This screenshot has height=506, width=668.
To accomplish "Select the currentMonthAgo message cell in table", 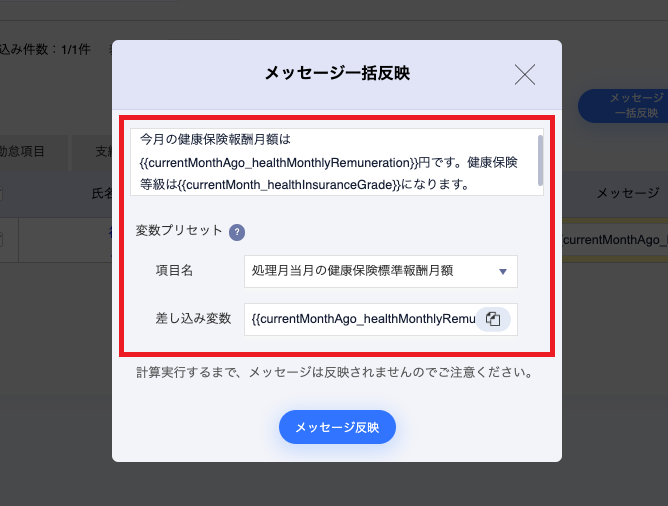I will [615, 240].
